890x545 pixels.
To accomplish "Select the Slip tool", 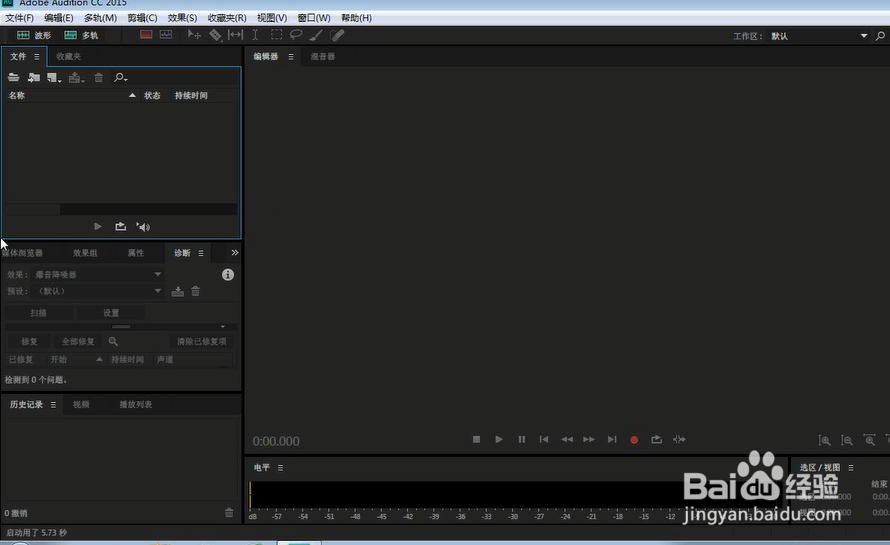I will (235, 35).
